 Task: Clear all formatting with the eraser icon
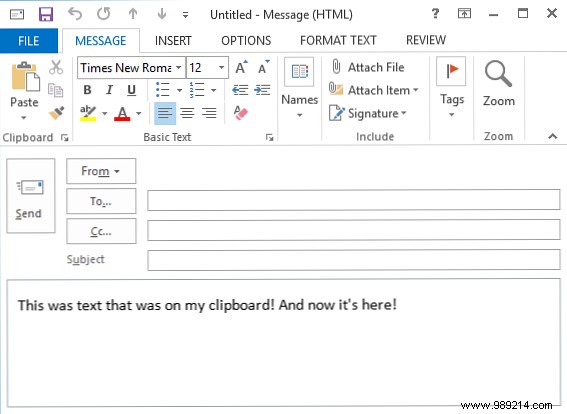[241, 112]
